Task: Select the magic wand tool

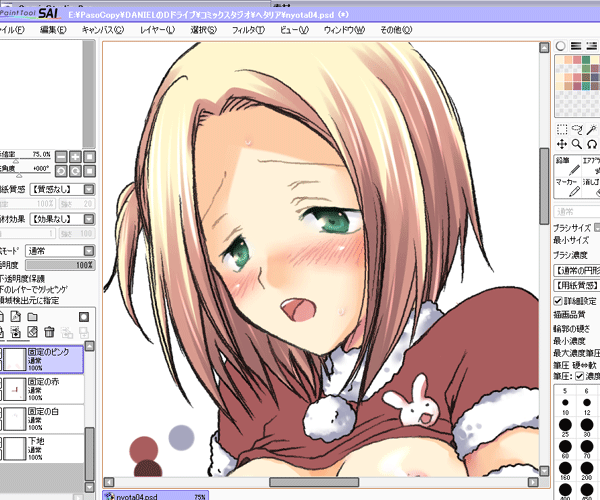Action: pyautogui.click(x=592, y=129)
